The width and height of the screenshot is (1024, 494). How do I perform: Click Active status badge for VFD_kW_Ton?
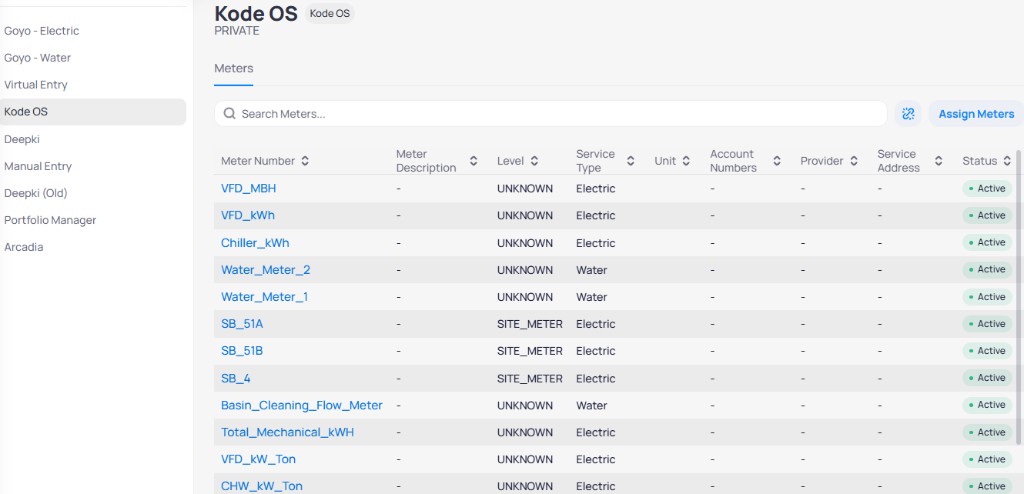click(x=987, y=459)
